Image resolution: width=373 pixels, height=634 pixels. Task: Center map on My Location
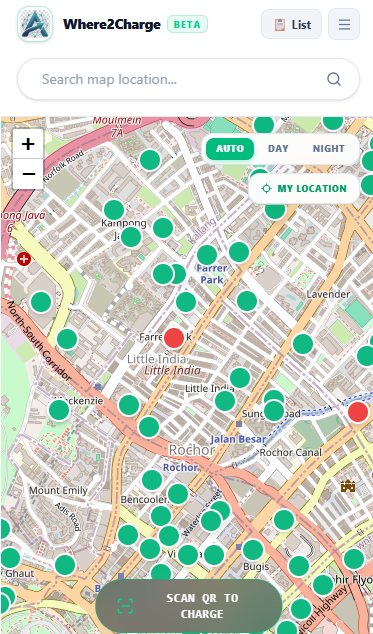tap(304, 189)
